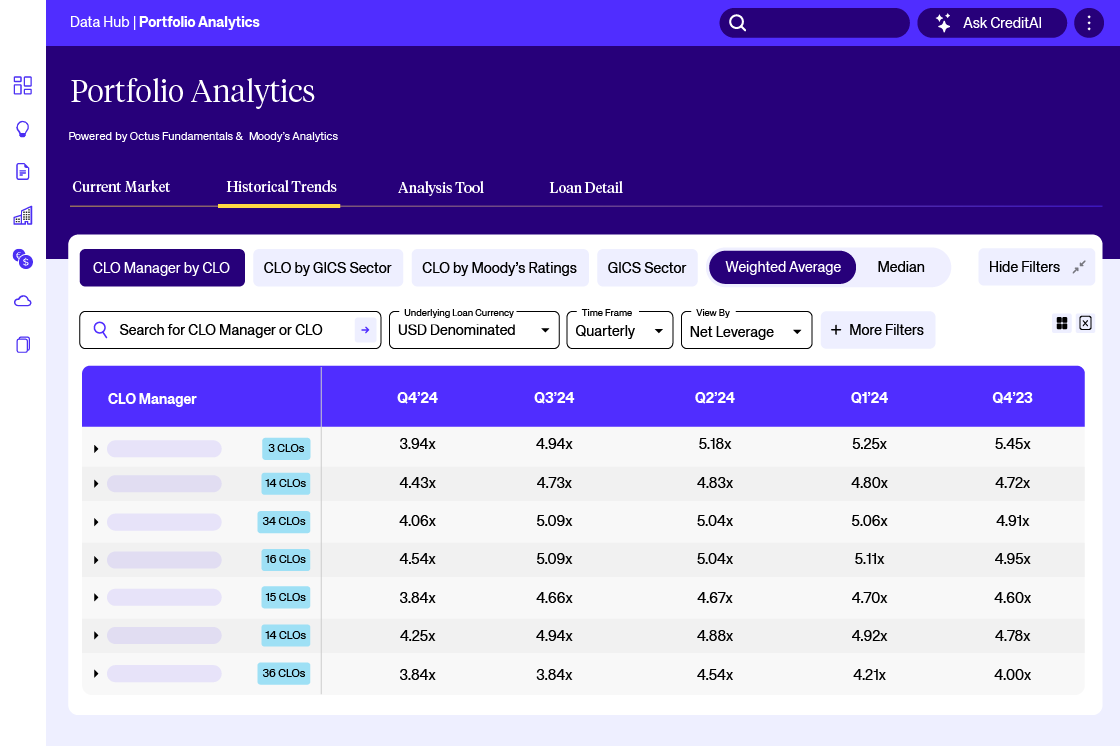Click the 3 CLOs badge
The width and height of the screenshot is (1120, 746).
286,448
